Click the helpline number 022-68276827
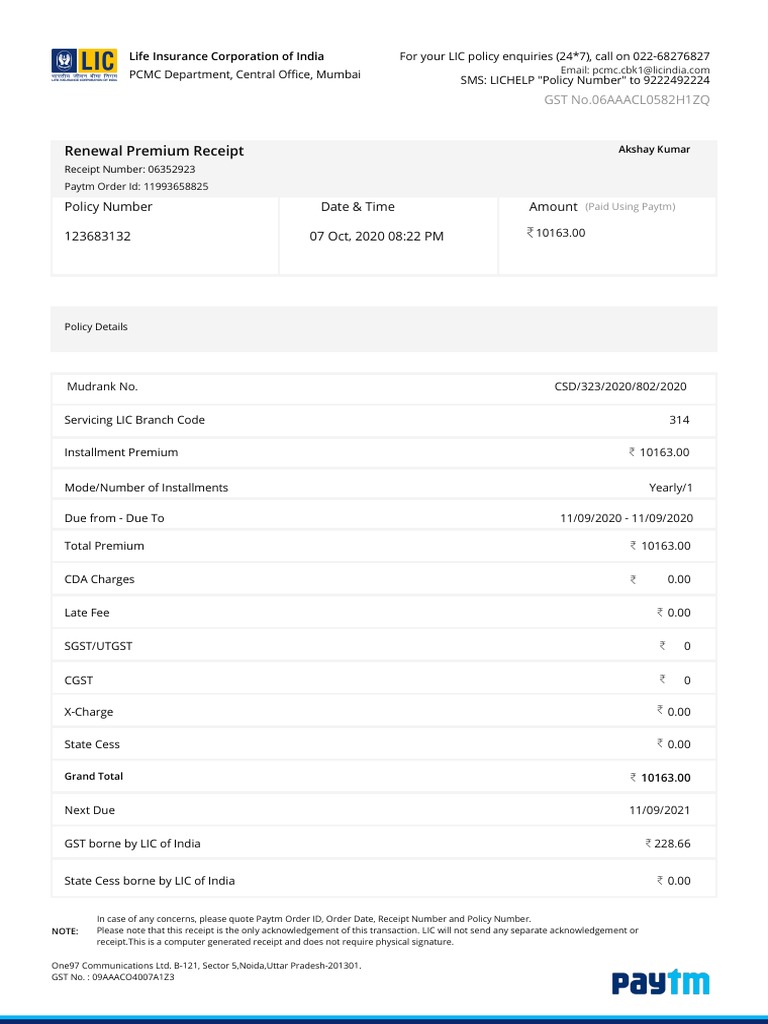The image size is (768, 1024). click(667, 56)
